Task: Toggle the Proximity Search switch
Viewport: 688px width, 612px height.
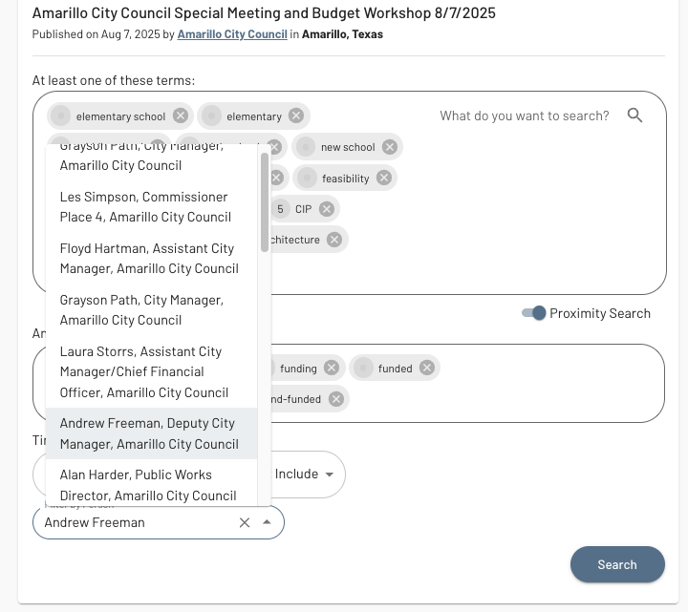Action: tap(534, 313)
